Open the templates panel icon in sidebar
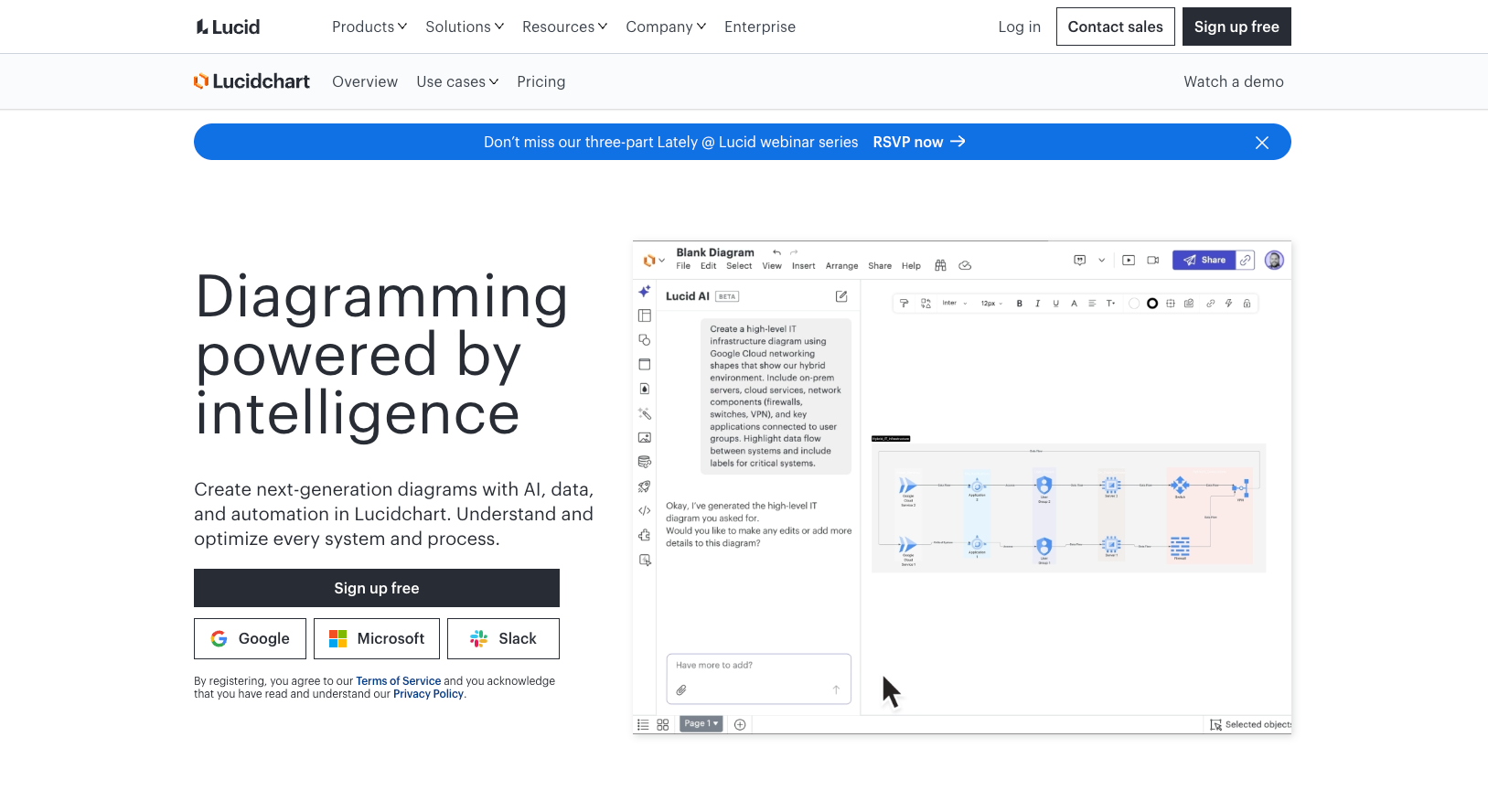The image size is (1488, 812). pyautogui.click(x=644, y=315)
